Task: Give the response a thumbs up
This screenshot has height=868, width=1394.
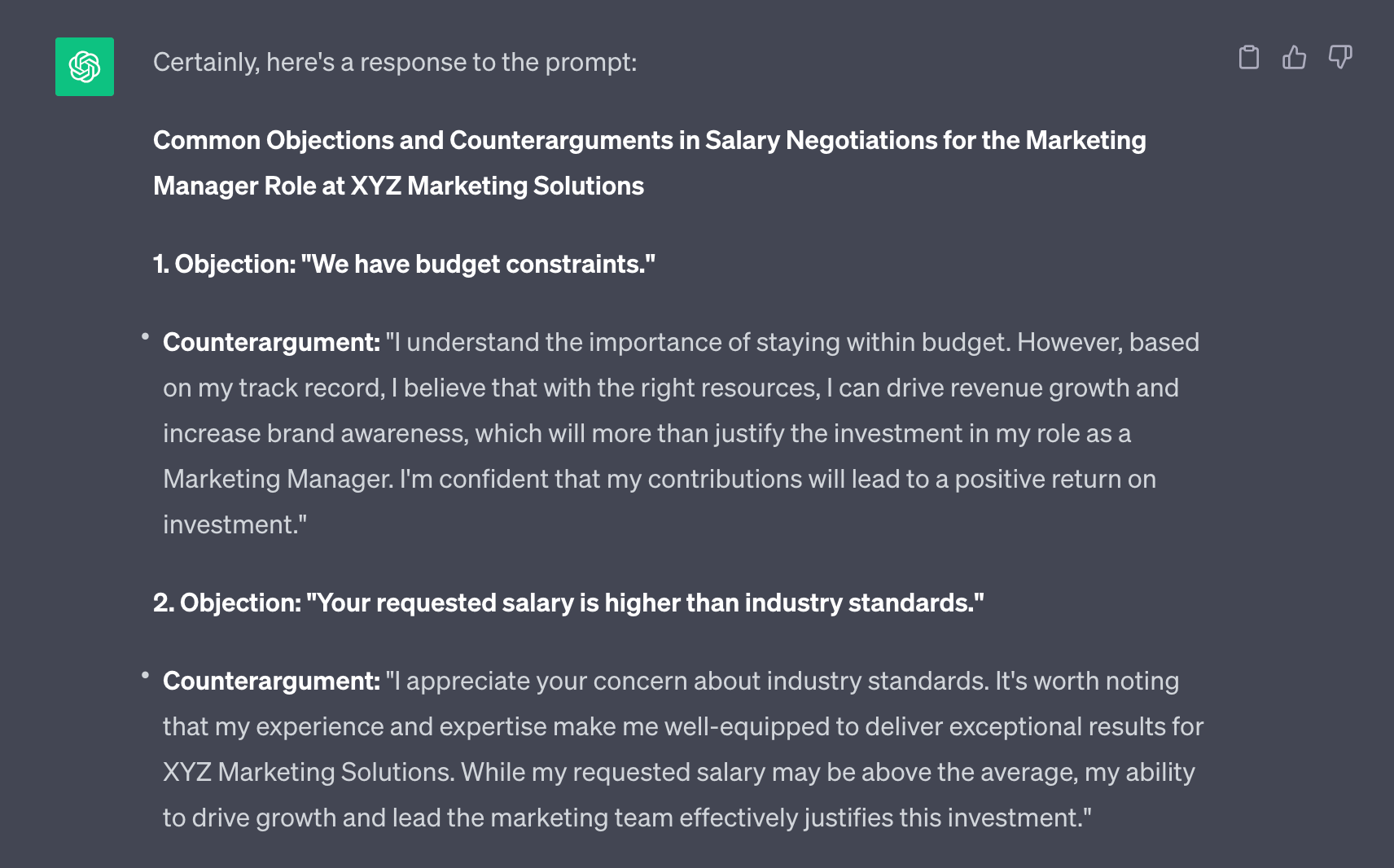Action: (1294, 58)
